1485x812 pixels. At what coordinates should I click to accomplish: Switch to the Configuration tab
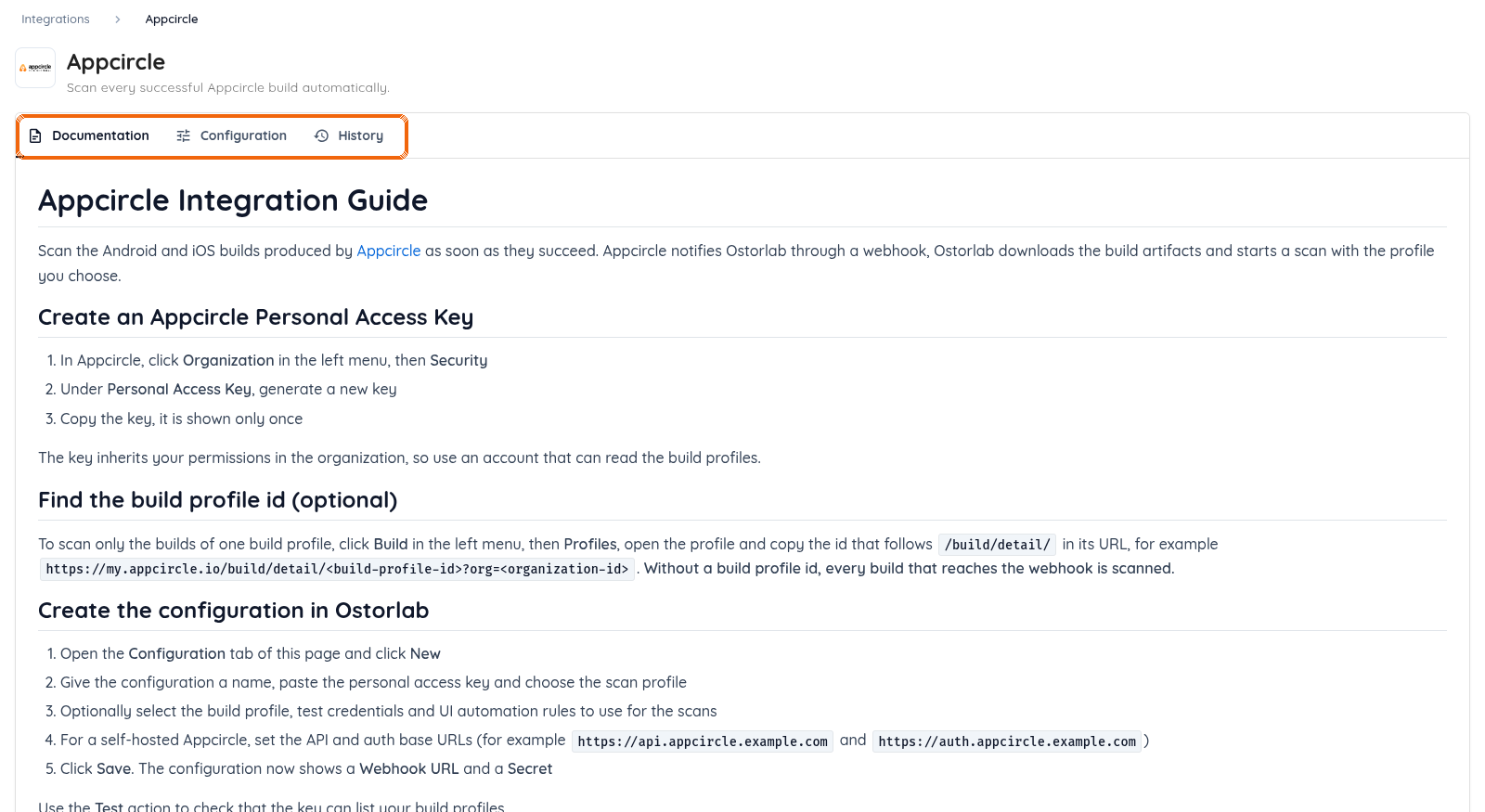click(x=232, y=136)
